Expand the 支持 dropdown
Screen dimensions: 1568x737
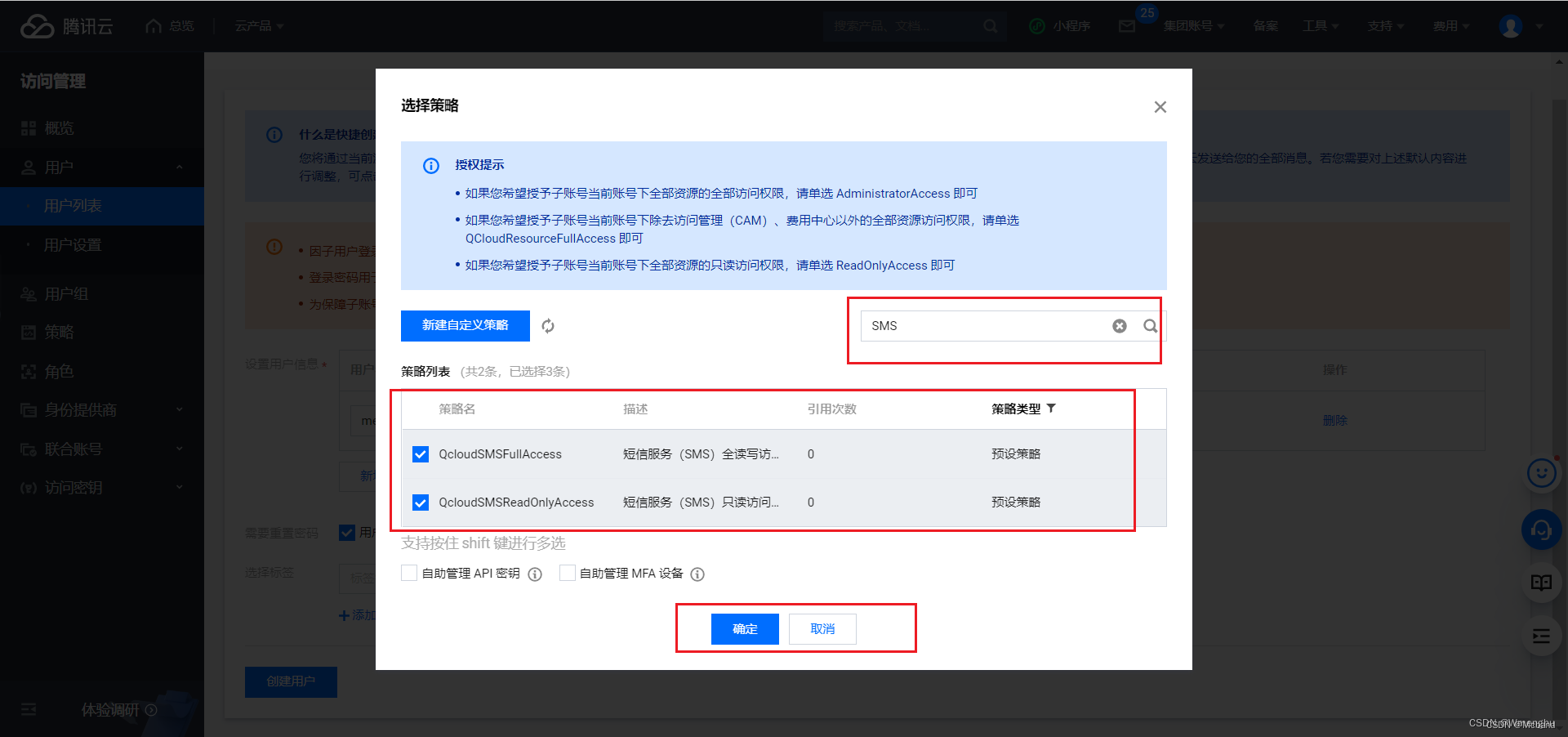click(1386, 26)
